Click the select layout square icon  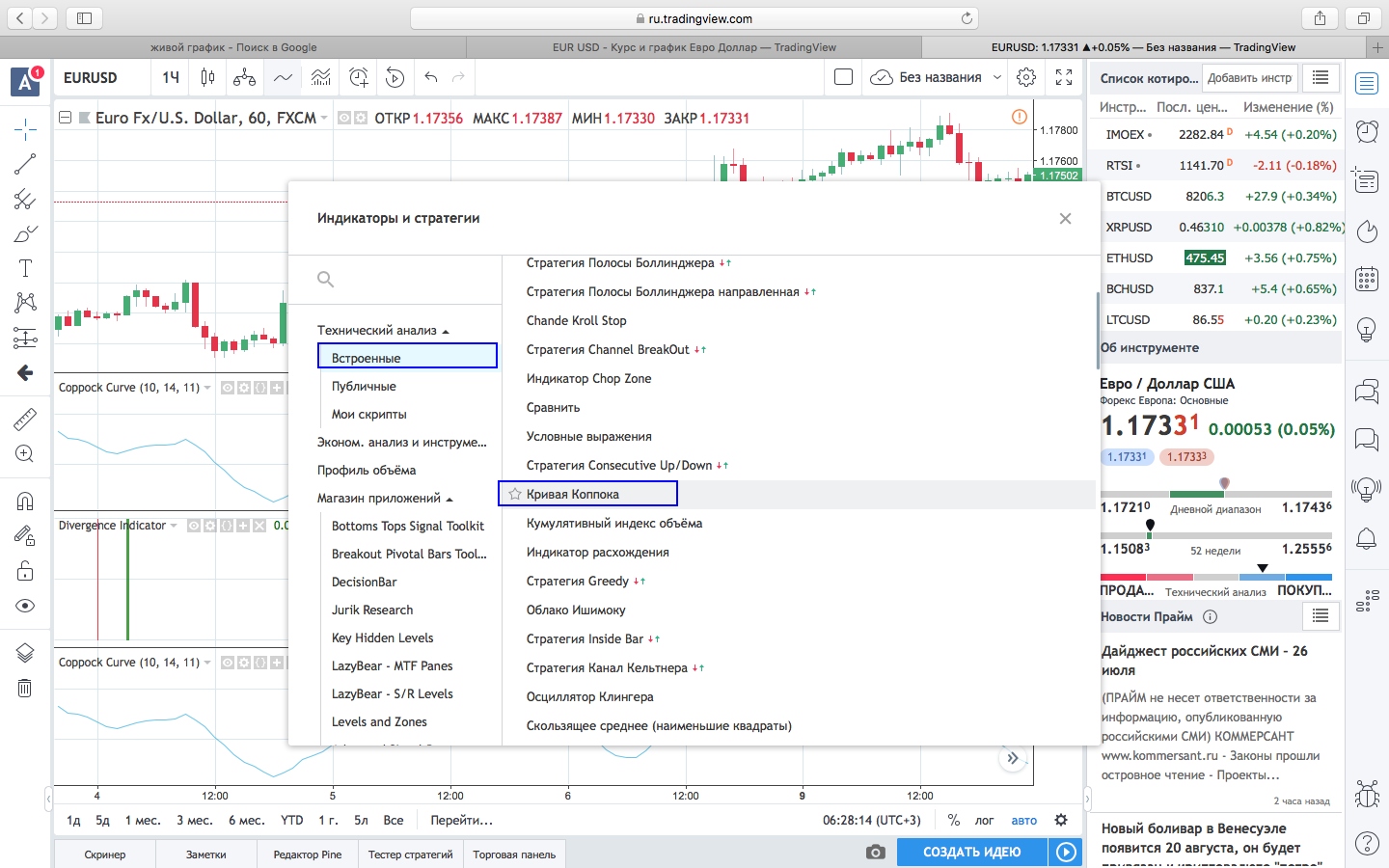[843, 77]
